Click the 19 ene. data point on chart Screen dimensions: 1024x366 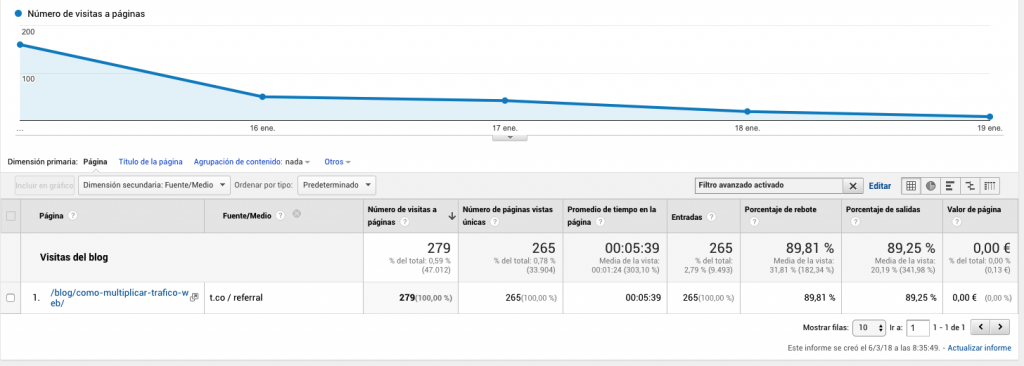pyautogui.click(x=990, y=117)
